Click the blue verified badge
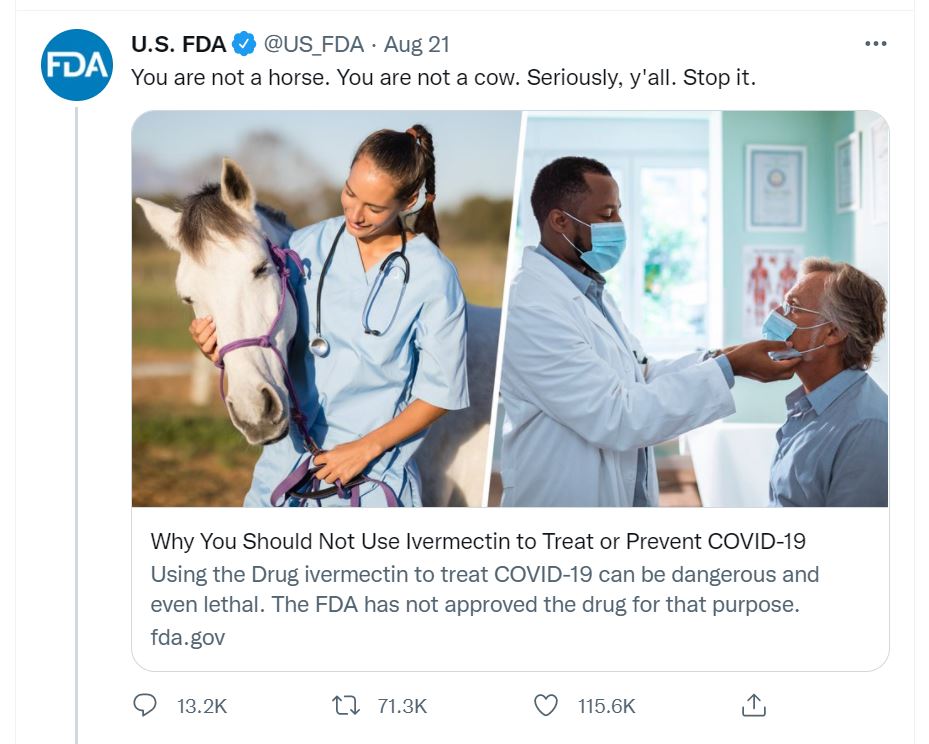The width and height of the screenshot is (929, 744). (x=244, y=44)
